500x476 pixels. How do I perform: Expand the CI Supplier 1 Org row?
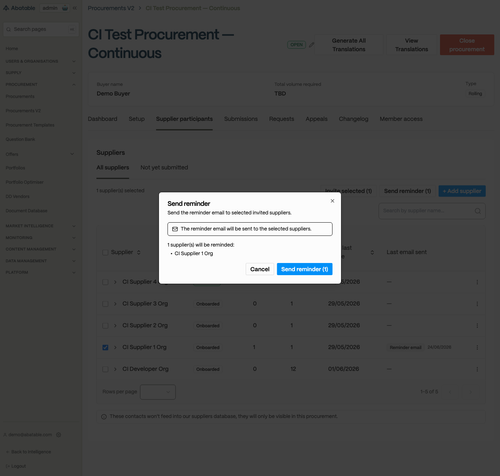point(115,347)
